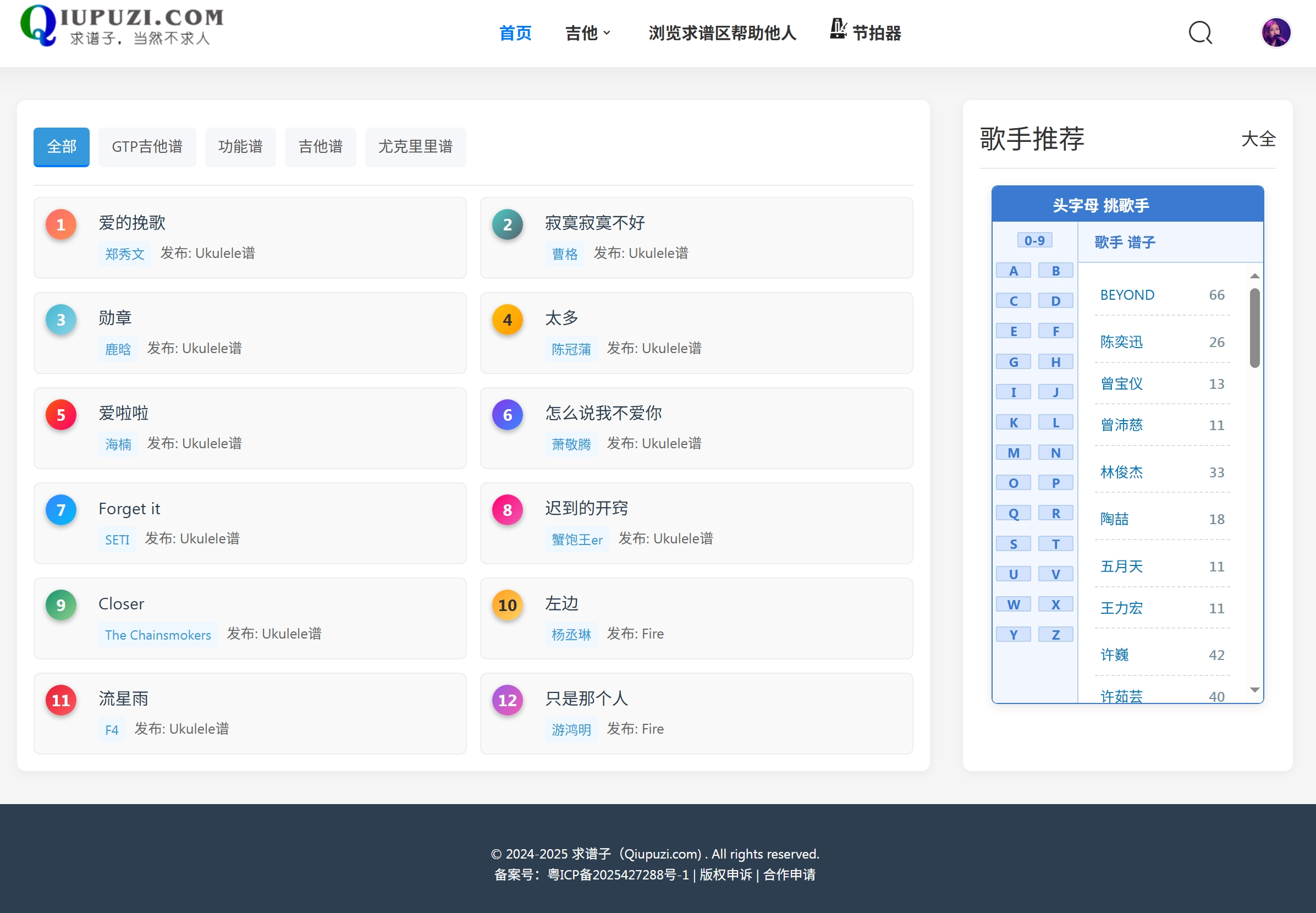The width and height of the screenshot is (1316, 913).
Task: Select letter Z in the singer picker
Action: [x=1056, y=633]
